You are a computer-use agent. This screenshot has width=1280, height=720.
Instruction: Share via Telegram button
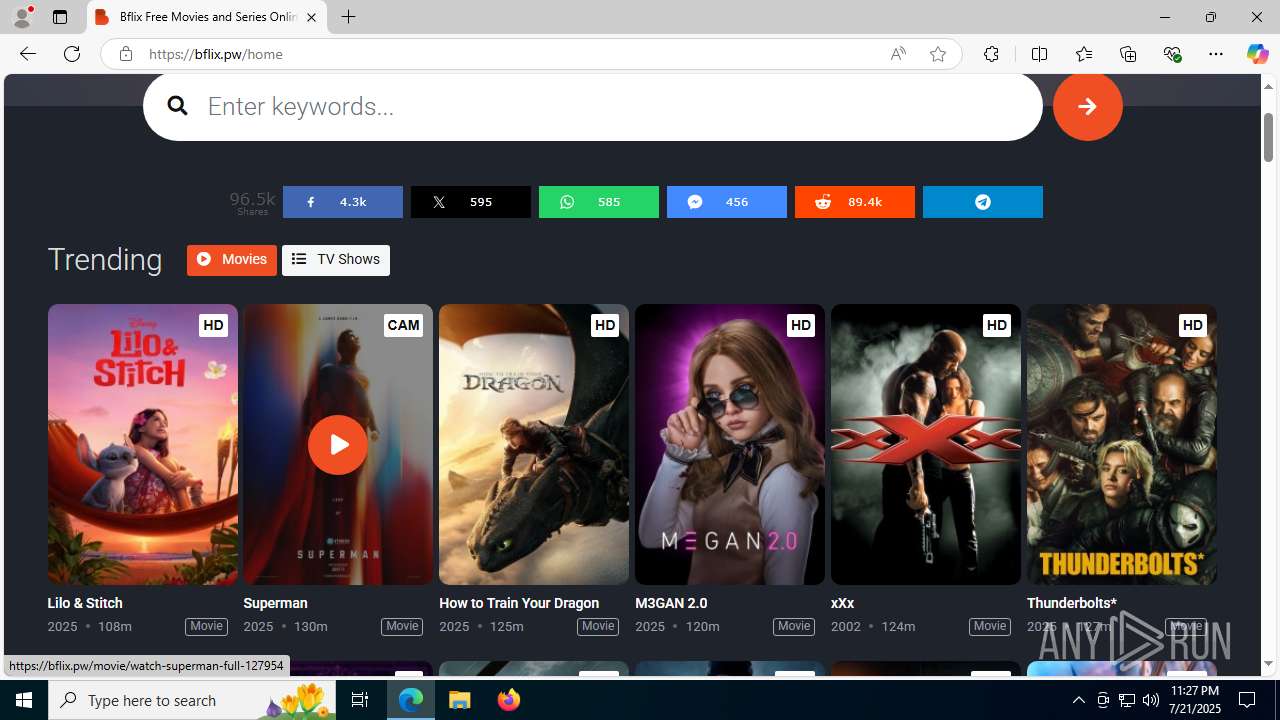click(x=982, y=202)
